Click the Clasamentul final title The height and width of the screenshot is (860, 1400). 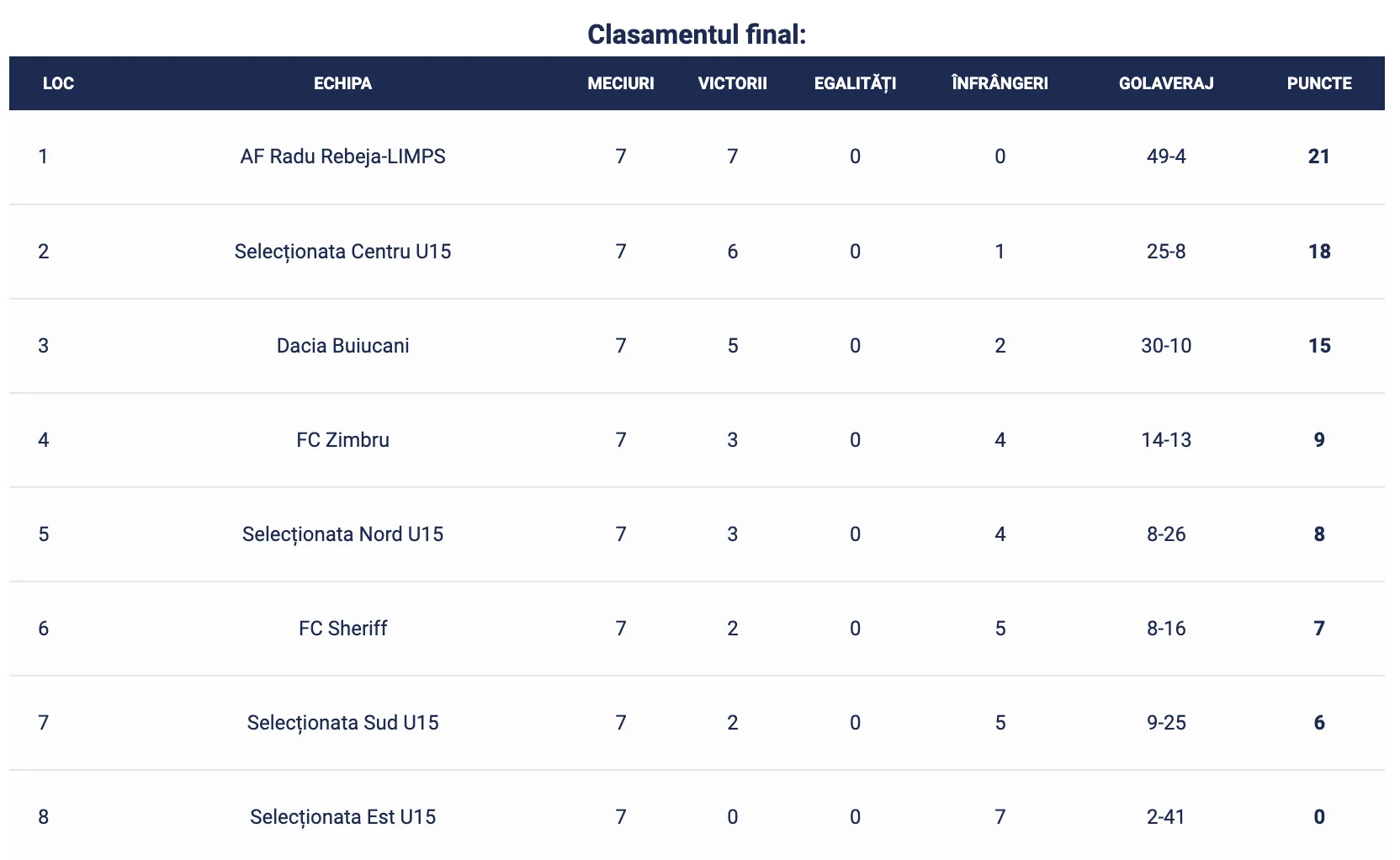pos(697,35)
